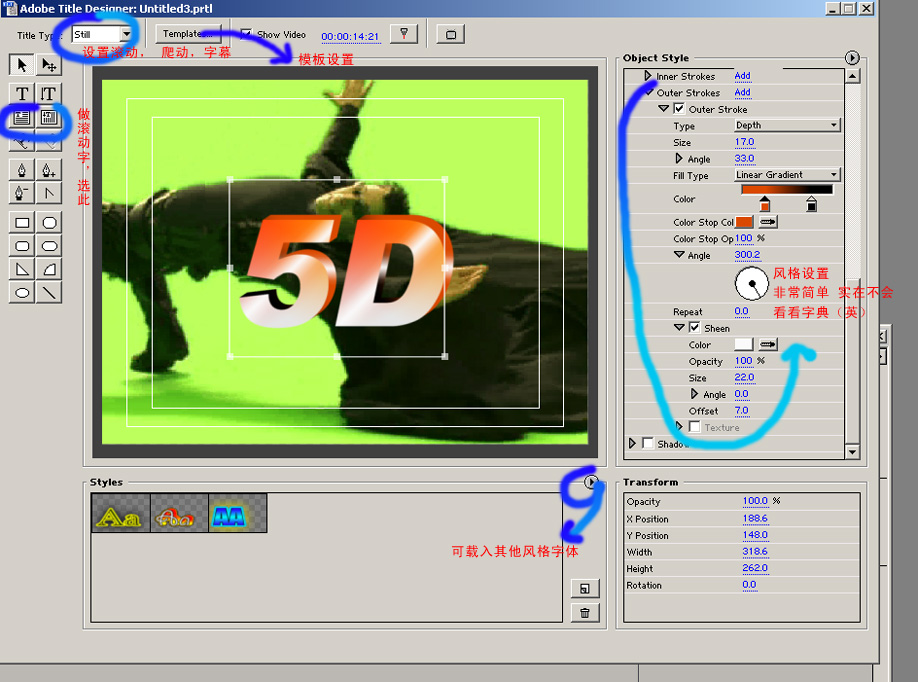This screenshot has width=918, height=682.
Task: Expand the Angle row below Size 17.0
Action: [x=679, y=158]
